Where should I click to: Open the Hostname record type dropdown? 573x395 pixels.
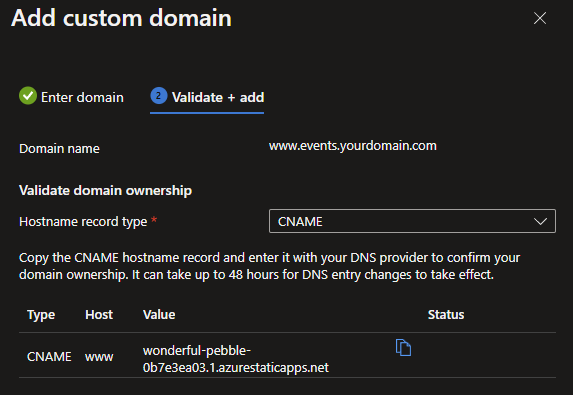point(412,221)
